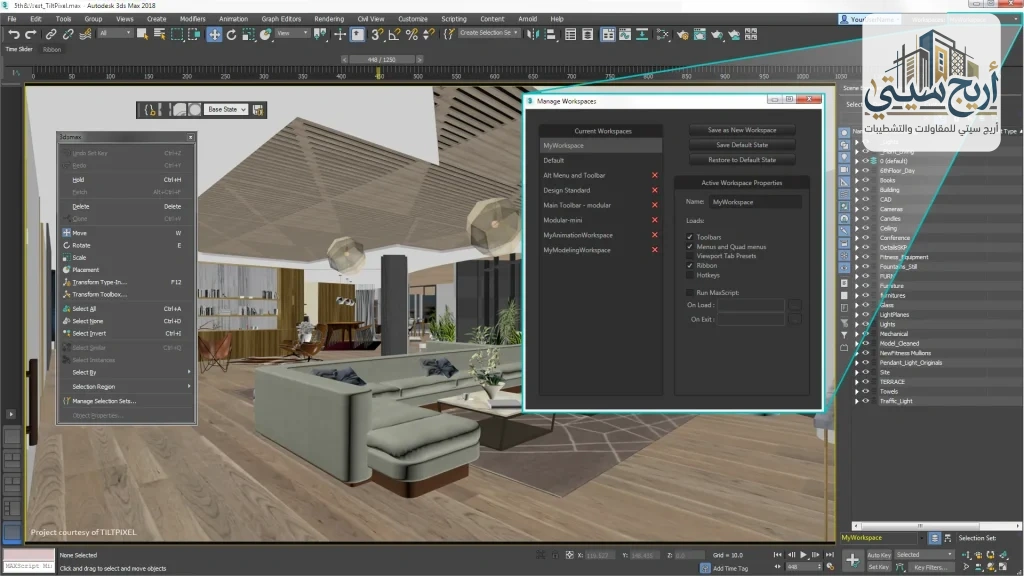
Task: Enable the Ribbon checkbox under Loads
Action: pyautogui.click(x=690, y=265)
